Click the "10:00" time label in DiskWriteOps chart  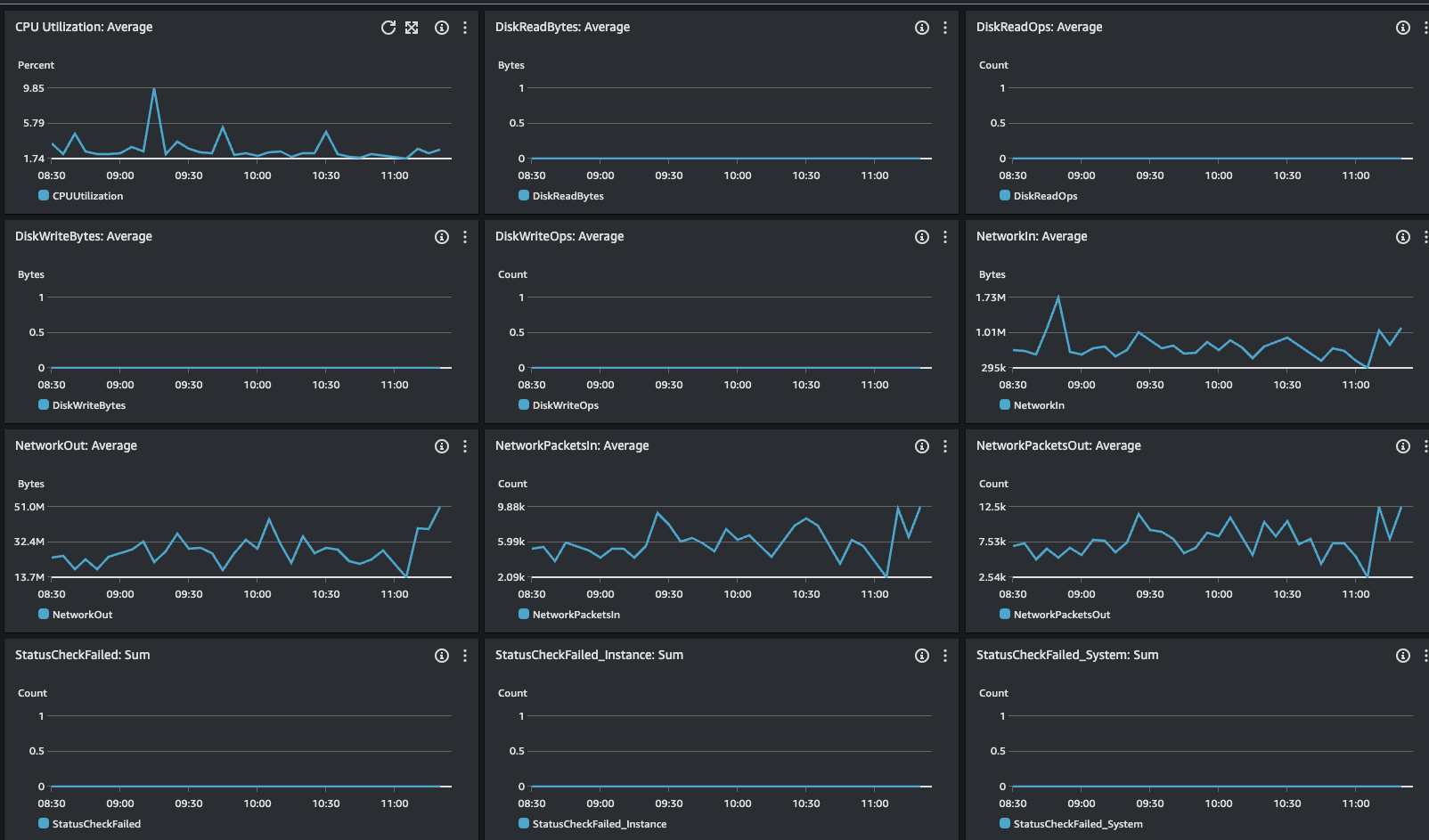738,385
